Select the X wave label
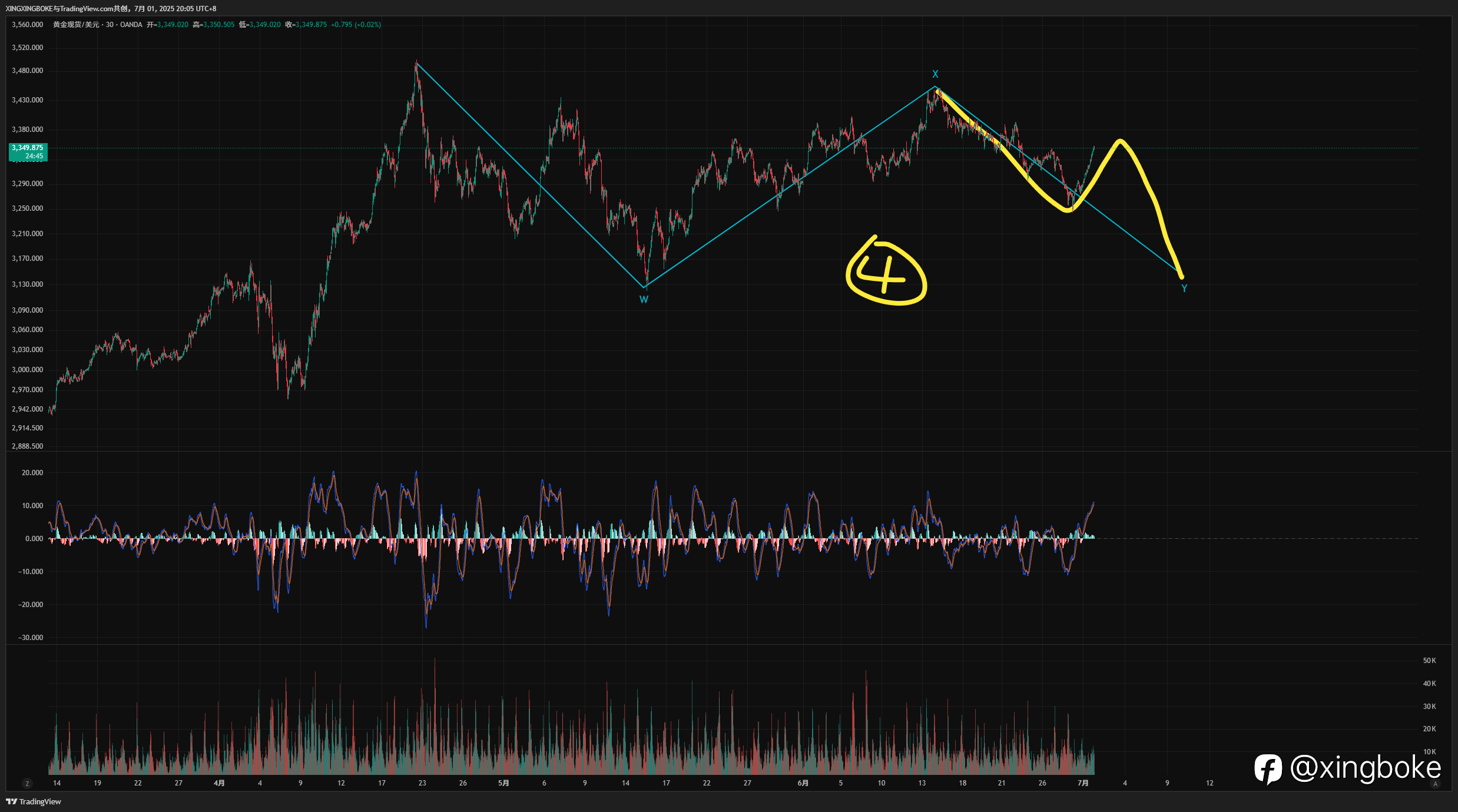The image size is (1458, 812). 935,74
